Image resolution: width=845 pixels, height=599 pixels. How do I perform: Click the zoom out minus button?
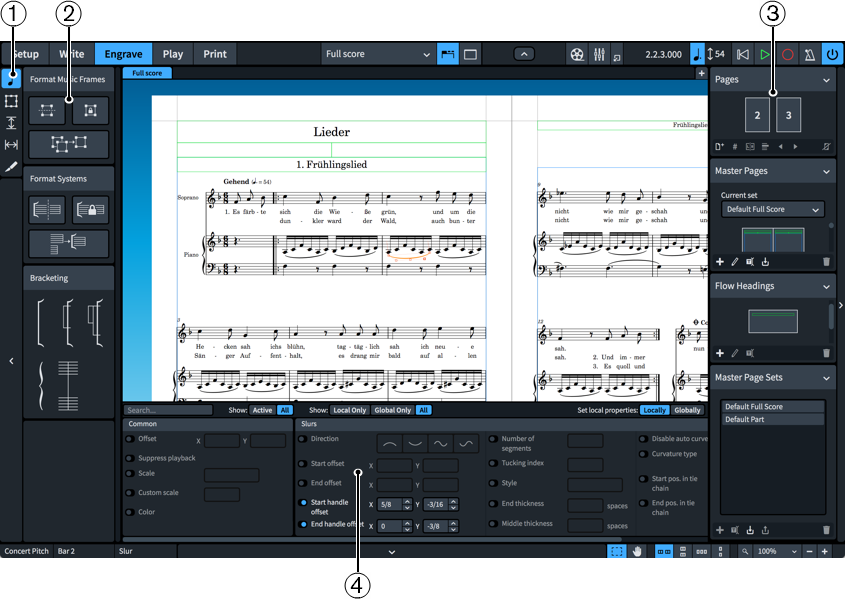(x=809, y=551)
